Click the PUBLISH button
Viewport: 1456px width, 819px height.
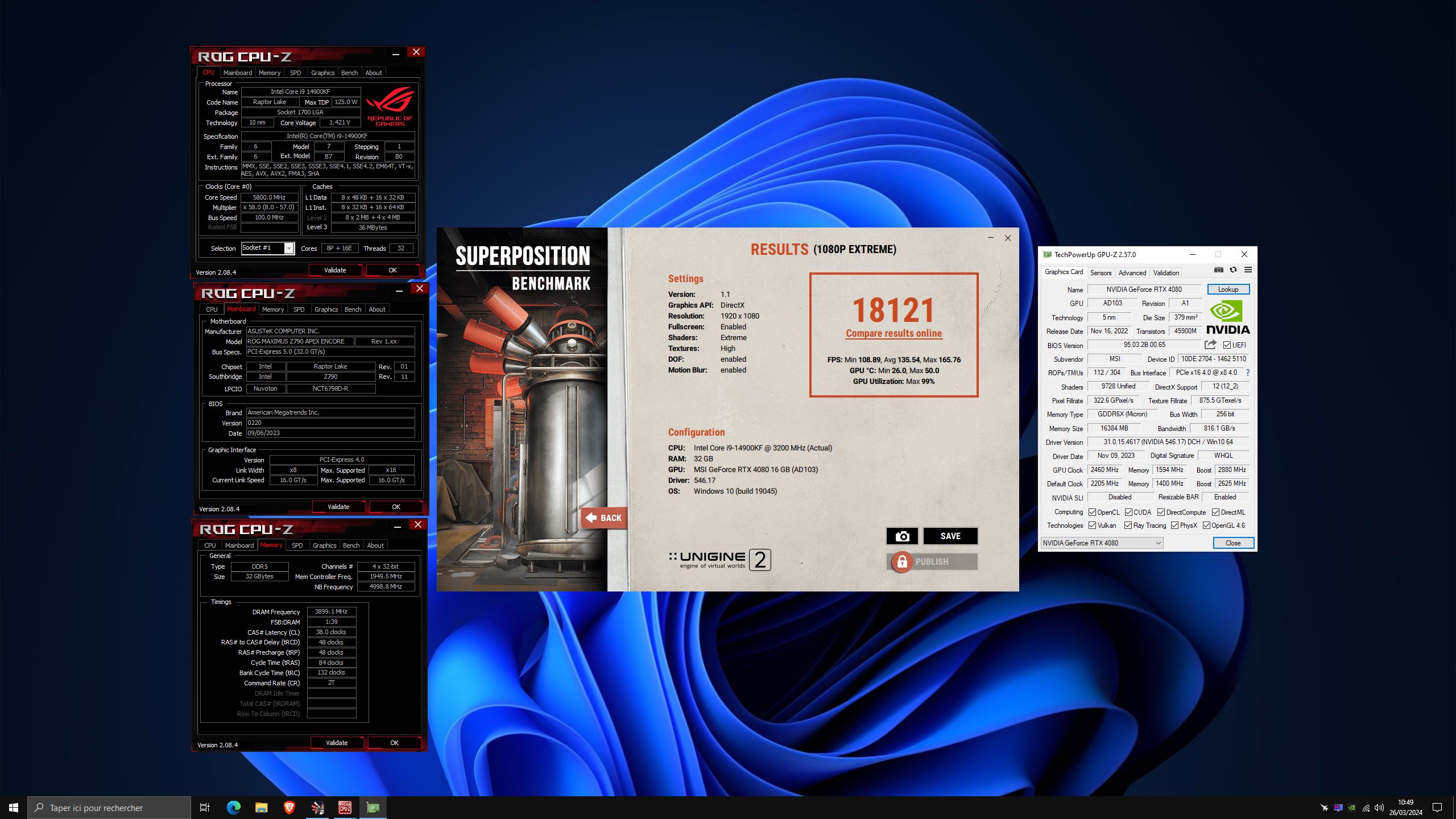pos(932,562)
